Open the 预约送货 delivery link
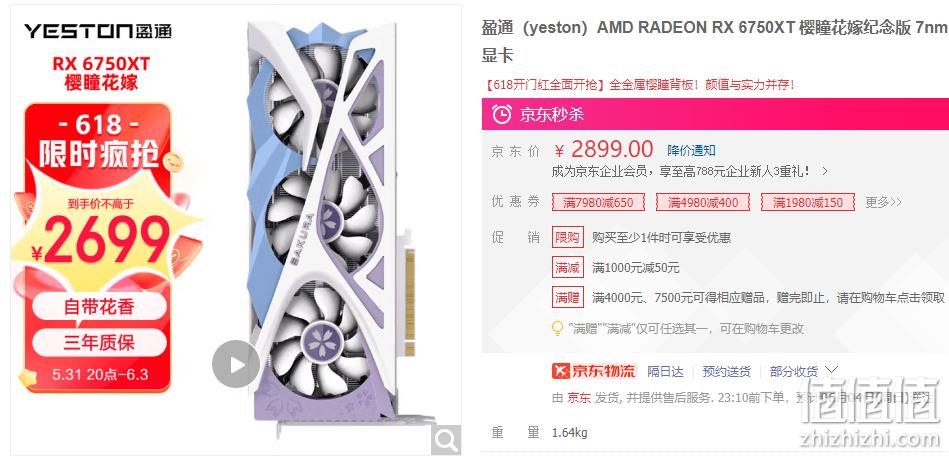 (x=726, y=371)
